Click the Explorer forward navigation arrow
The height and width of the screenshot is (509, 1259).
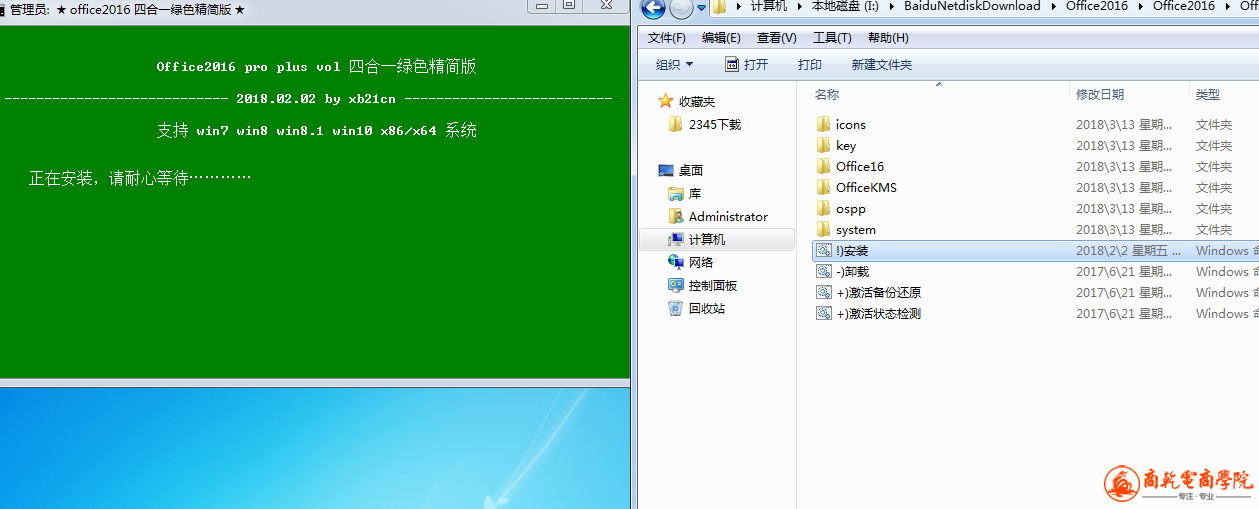[680, 9]
